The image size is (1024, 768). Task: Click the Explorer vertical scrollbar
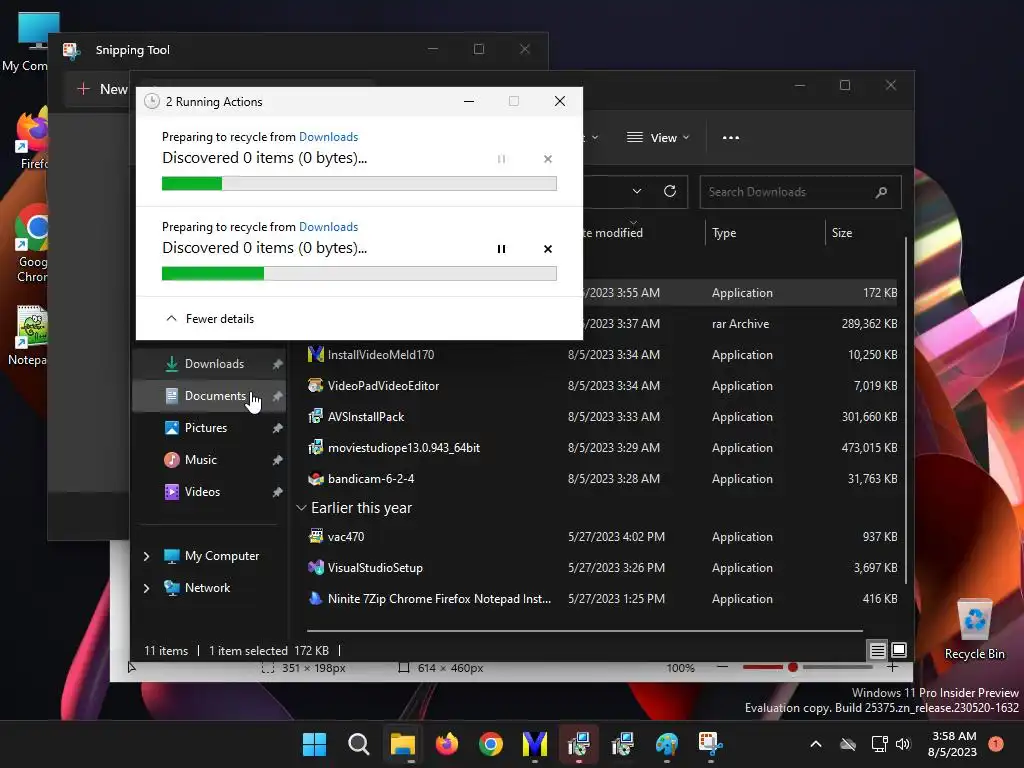(906, 410)
